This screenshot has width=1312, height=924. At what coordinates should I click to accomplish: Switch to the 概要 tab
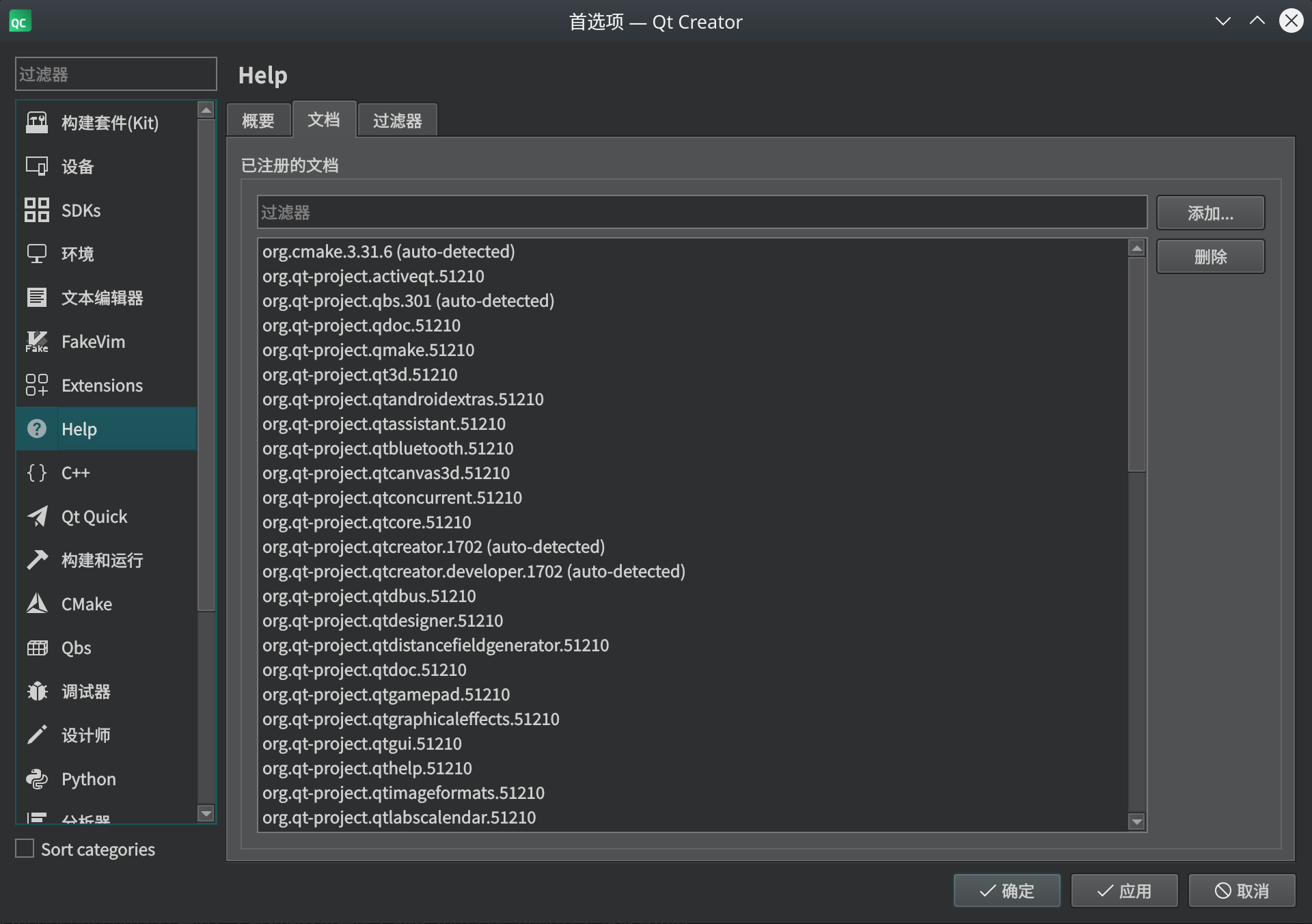pyautogui.click(x=258, y=121)
